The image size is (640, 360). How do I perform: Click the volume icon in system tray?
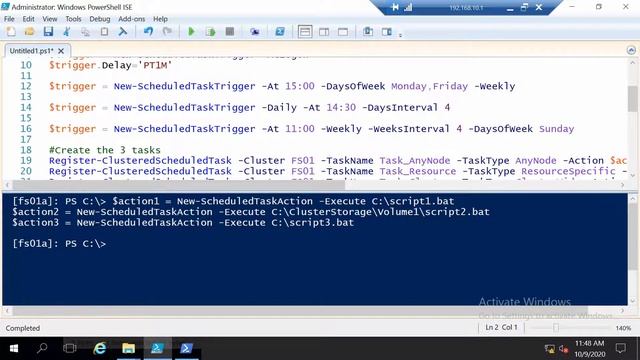click(x=564, y=349)
